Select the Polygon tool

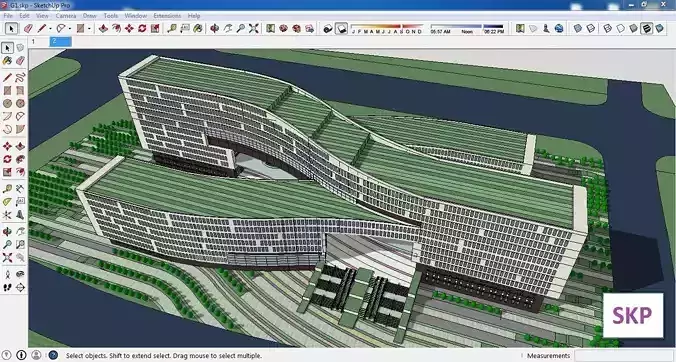click(x=20, y=103)
